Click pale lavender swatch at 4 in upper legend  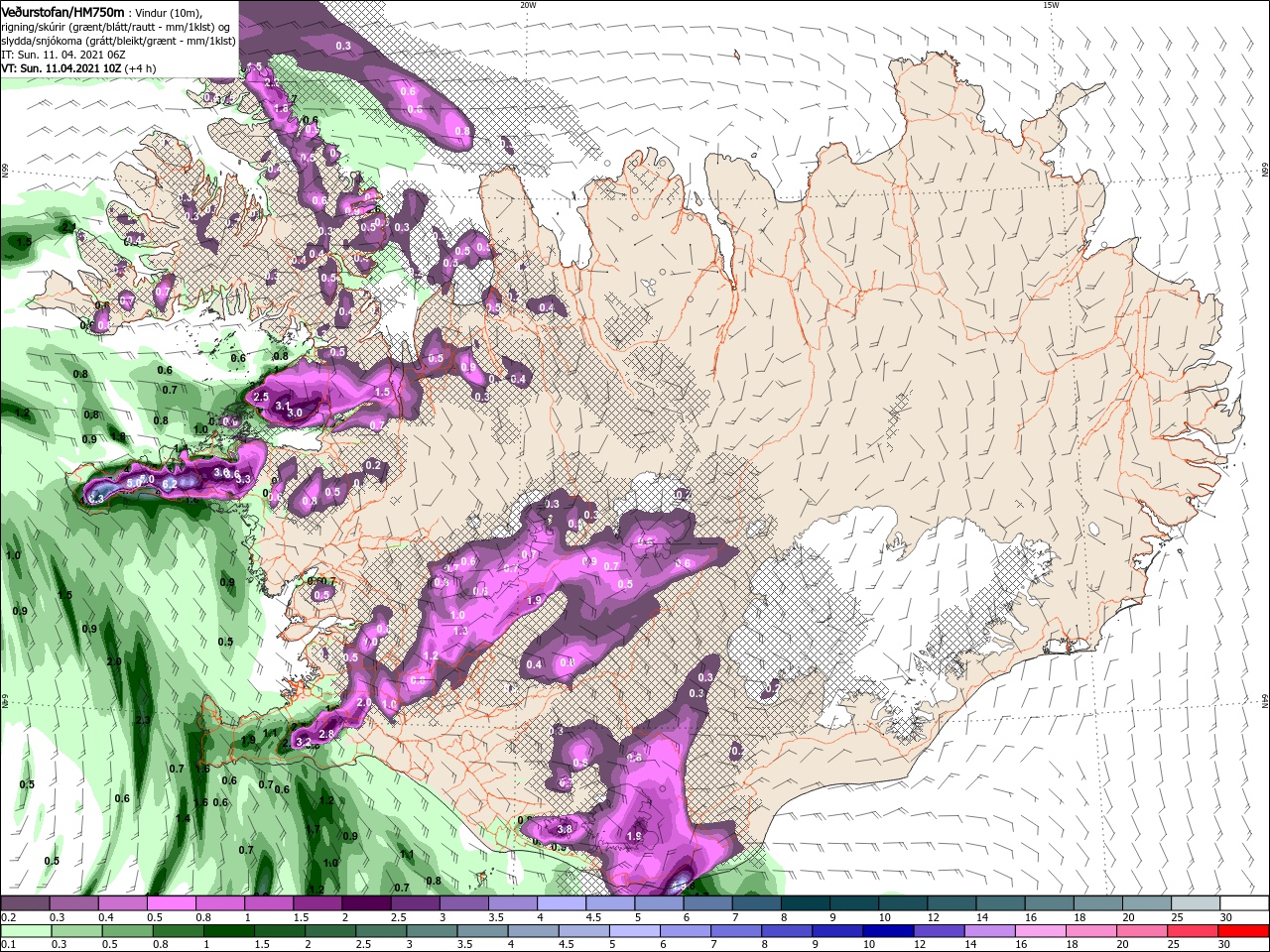tap(562, 903)
